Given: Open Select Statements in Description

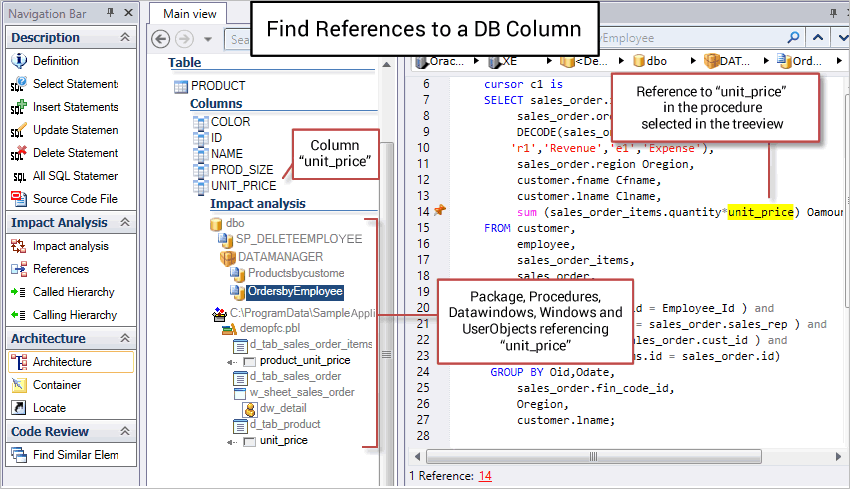Looking at the screenshot, I should click(64, 84).
